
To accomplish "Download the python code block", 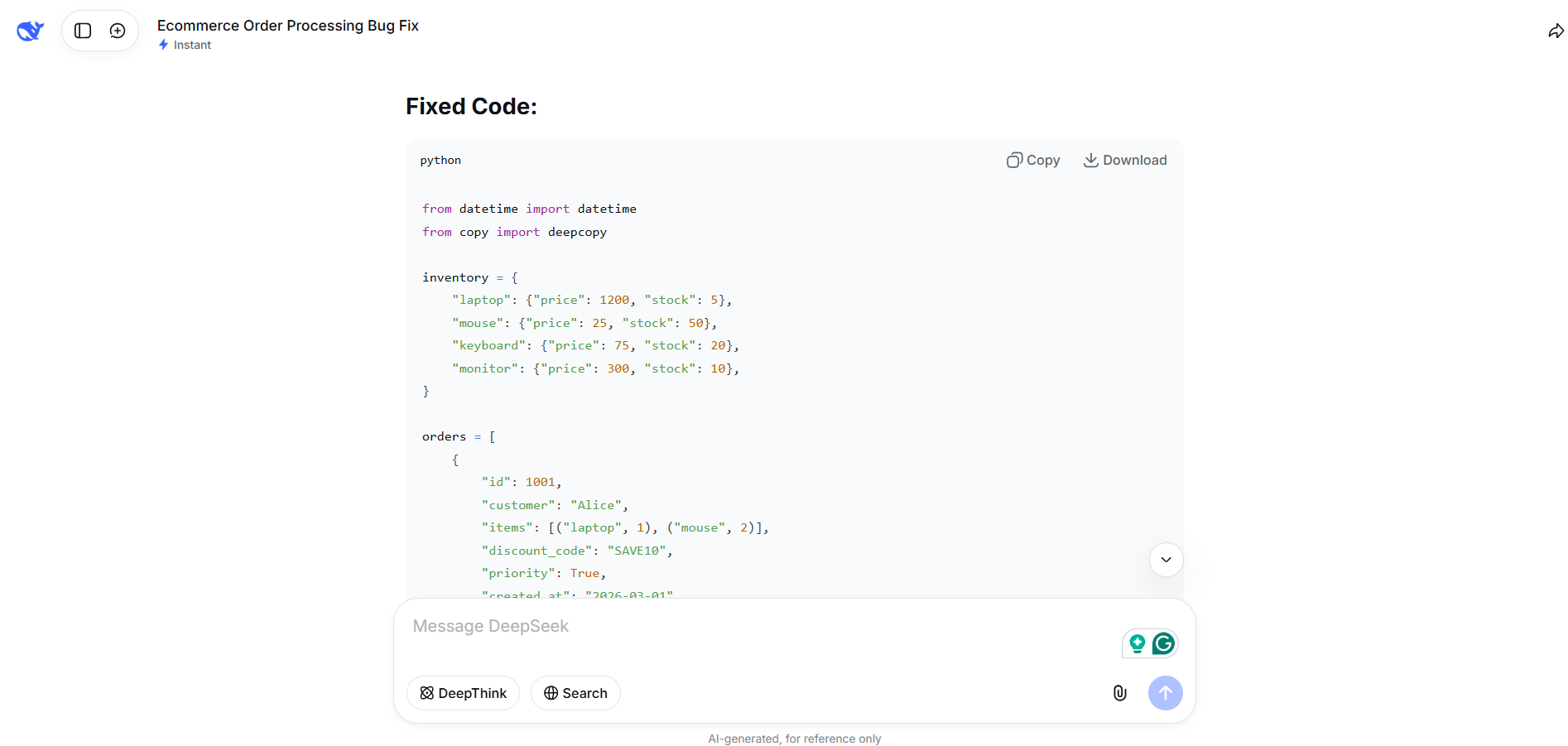I will tap(1125, 160).
